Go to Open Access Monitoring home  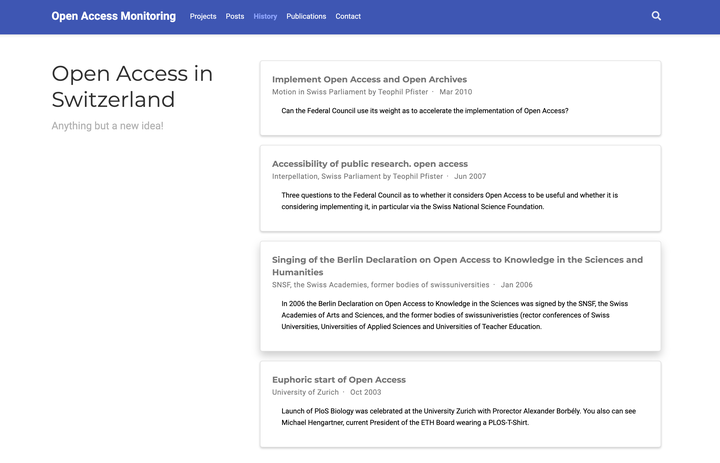113,16
